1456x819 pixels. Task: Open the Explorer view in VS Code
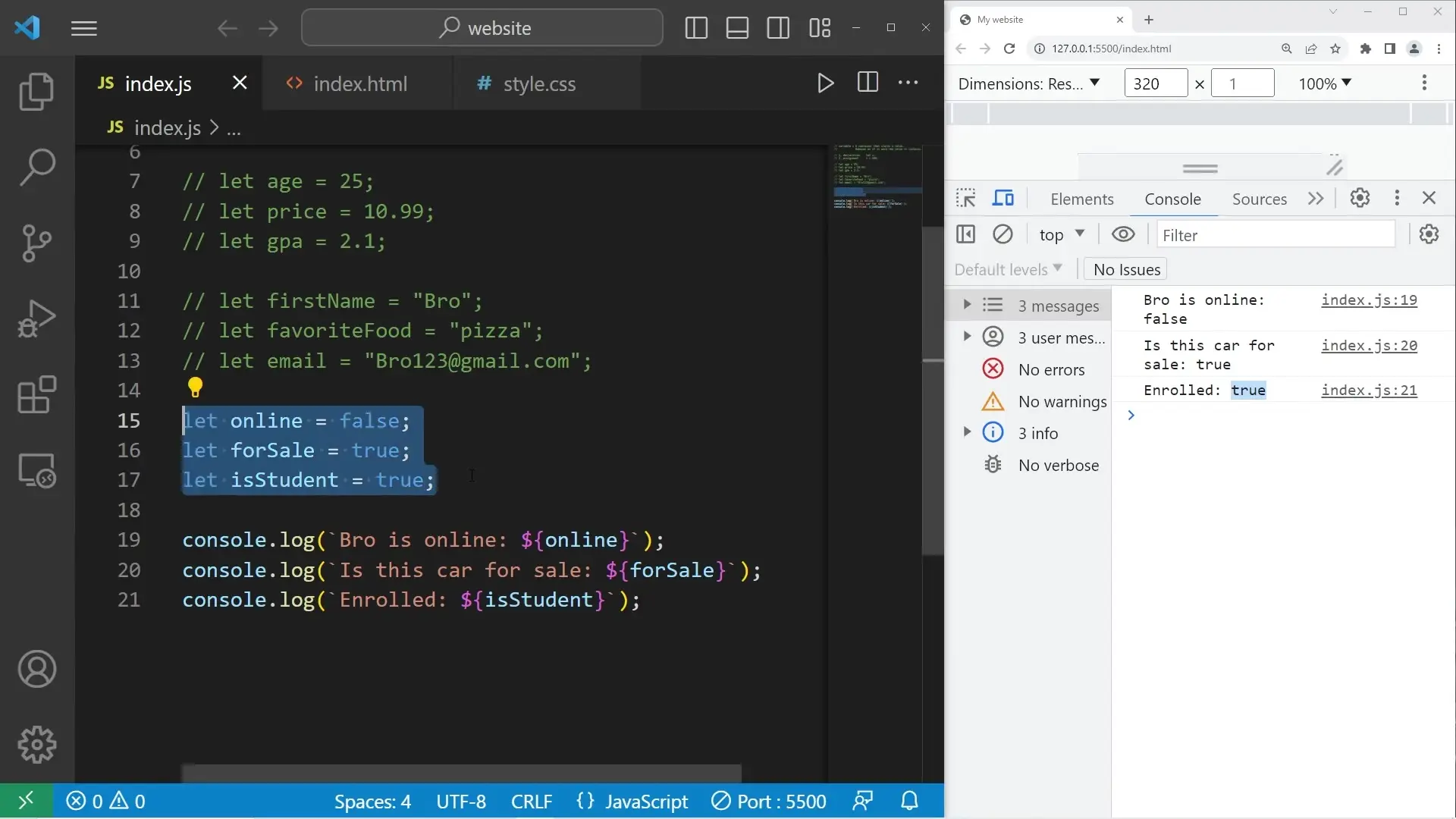click(x=36, y=92)
